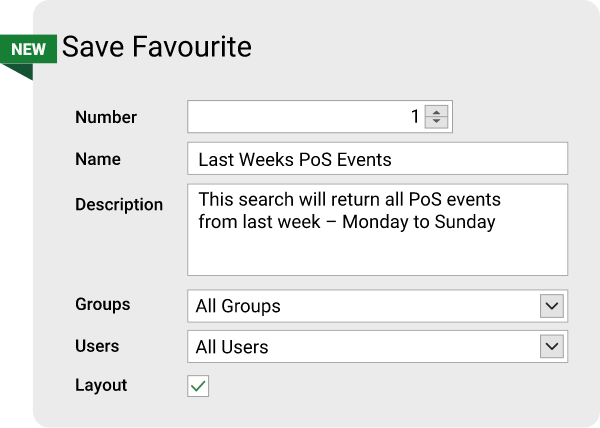Screen dimensions: 600x428
Task: Toggle the Layout checkbox
Action: (198, 386)
